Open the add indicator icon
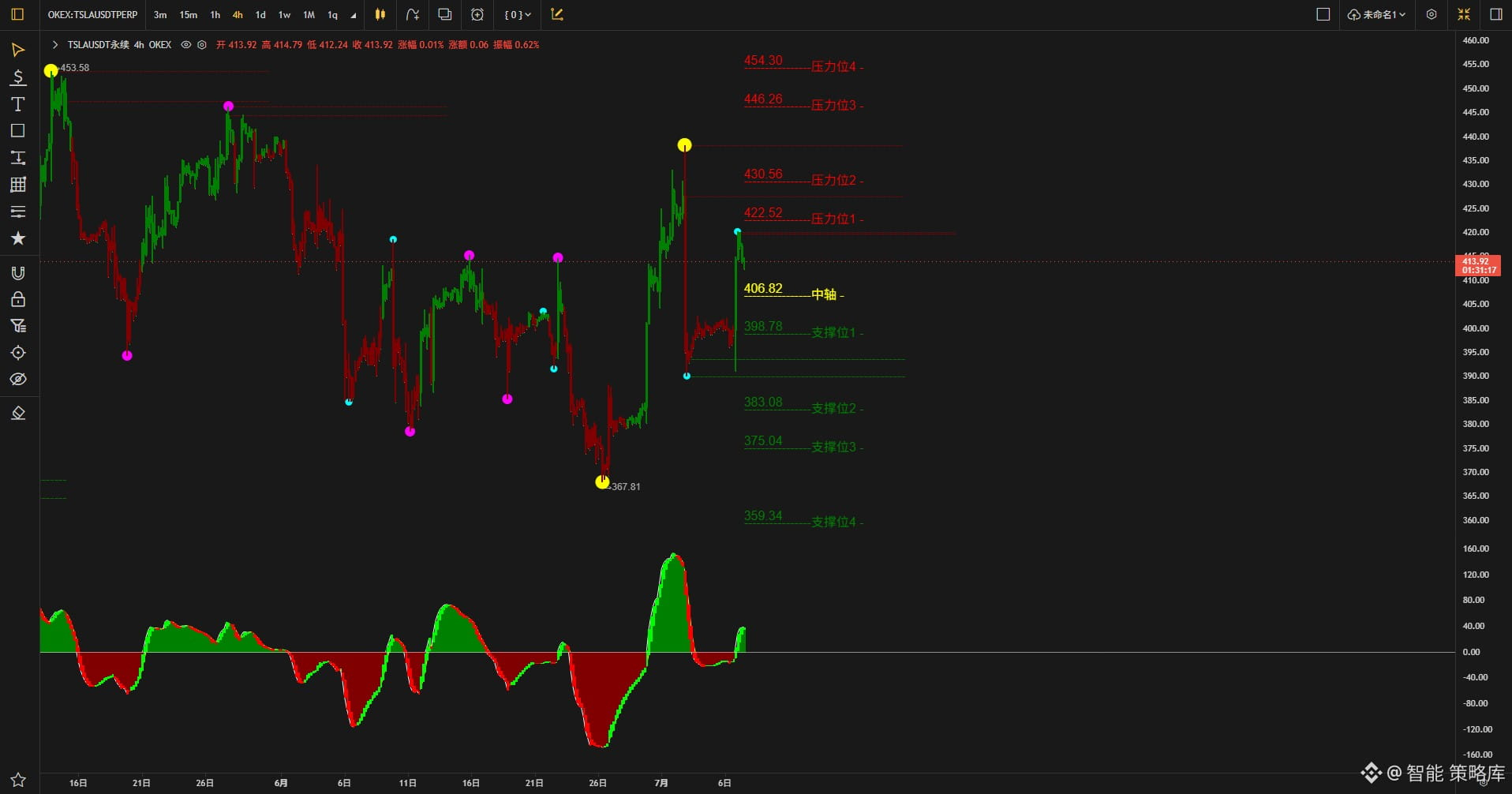Screen dimensions: 1512x794 pyautogui.click(x=413, y=14)
